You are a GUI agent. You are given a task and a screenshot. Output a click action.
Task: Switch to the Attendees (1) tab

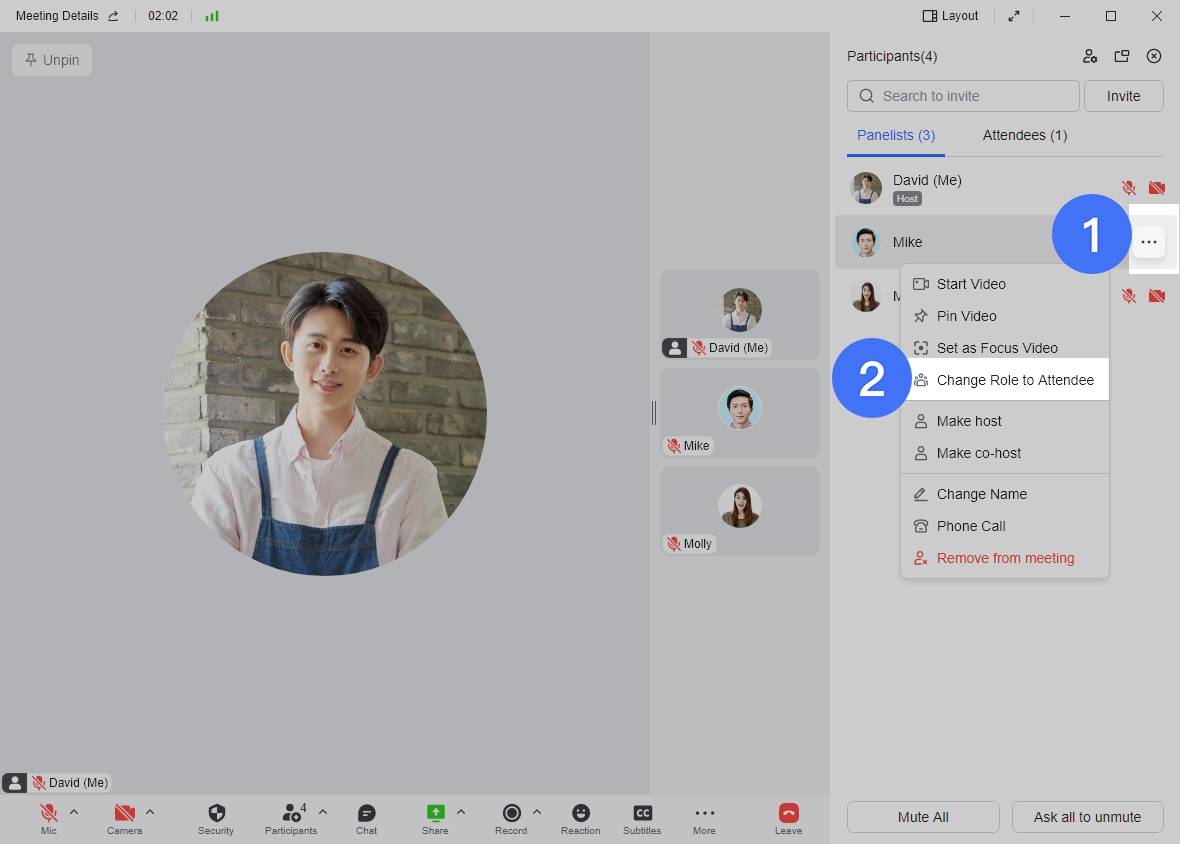[1025, 135]
